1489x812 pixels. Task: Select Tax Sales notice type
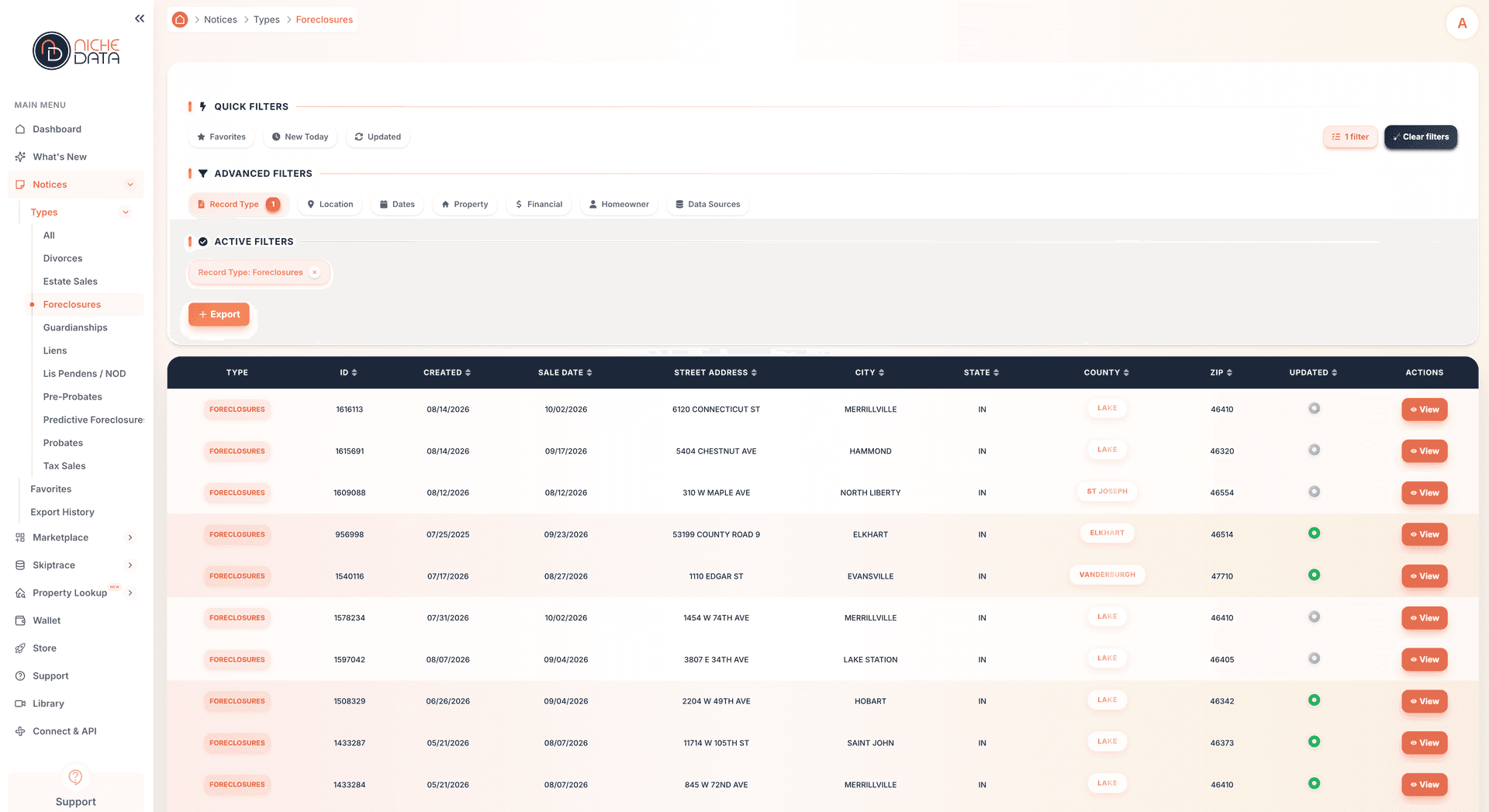point(64,466)
